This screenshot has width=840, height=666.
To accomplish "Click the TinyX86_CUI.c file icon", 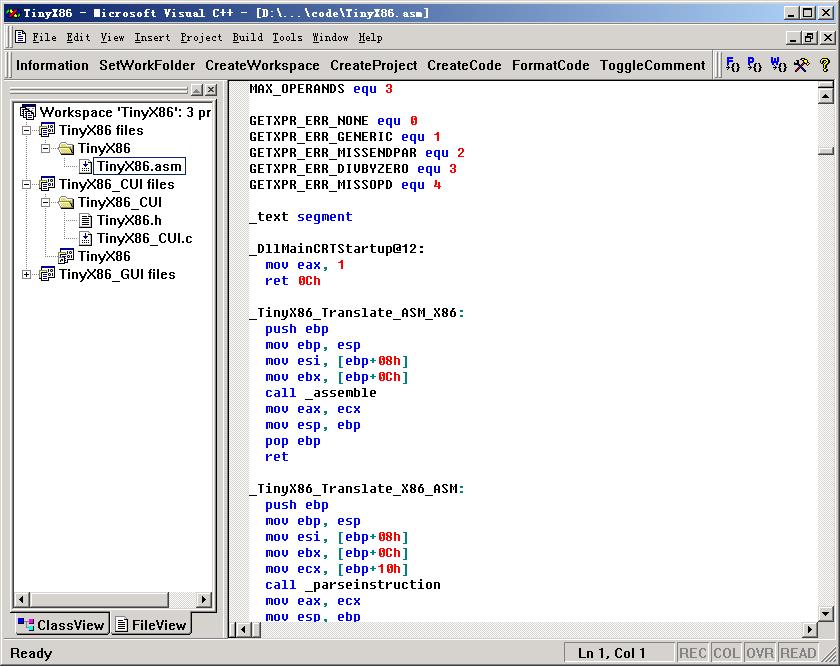I will coord(85,238).
